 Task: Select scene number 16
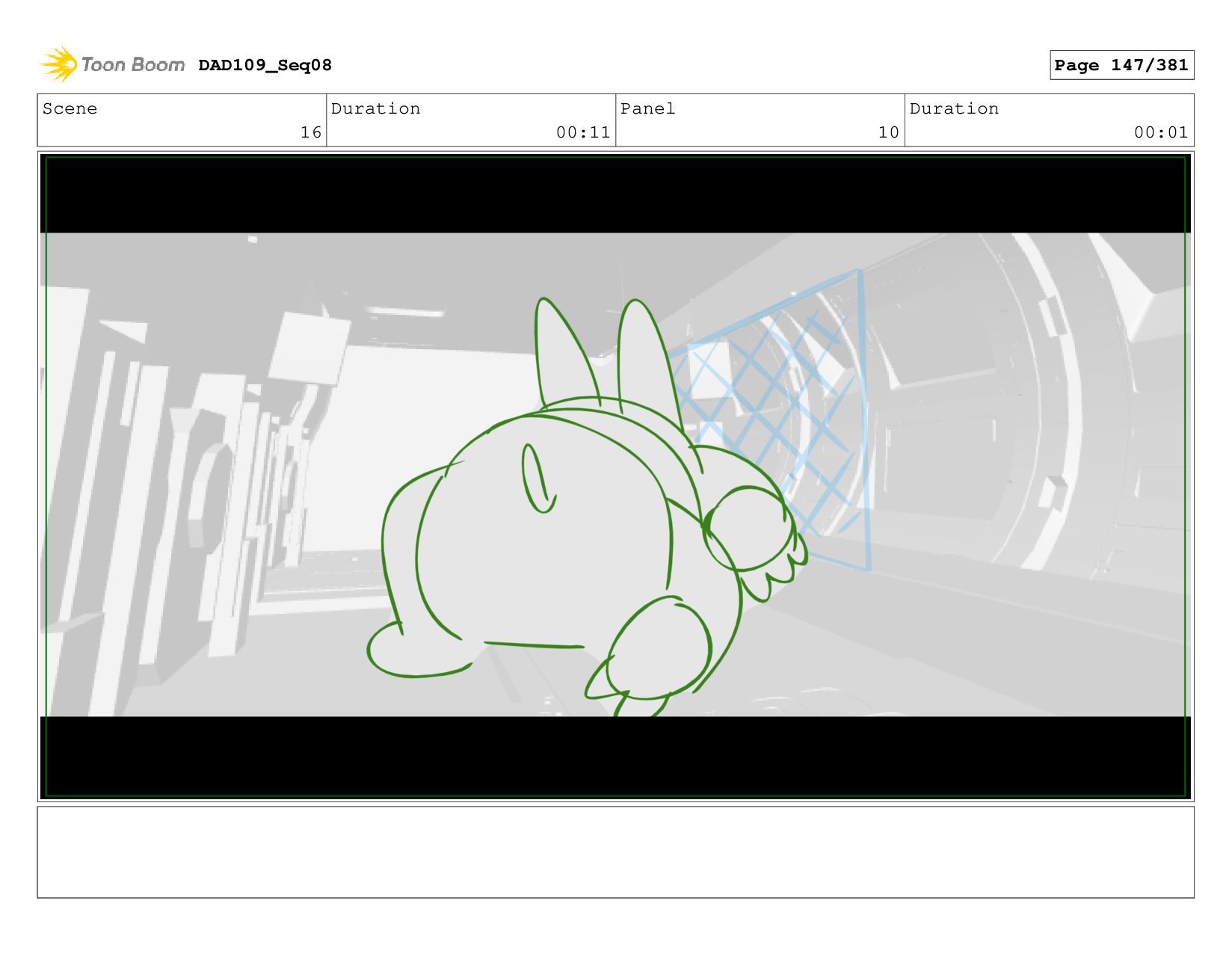[310, 132]
